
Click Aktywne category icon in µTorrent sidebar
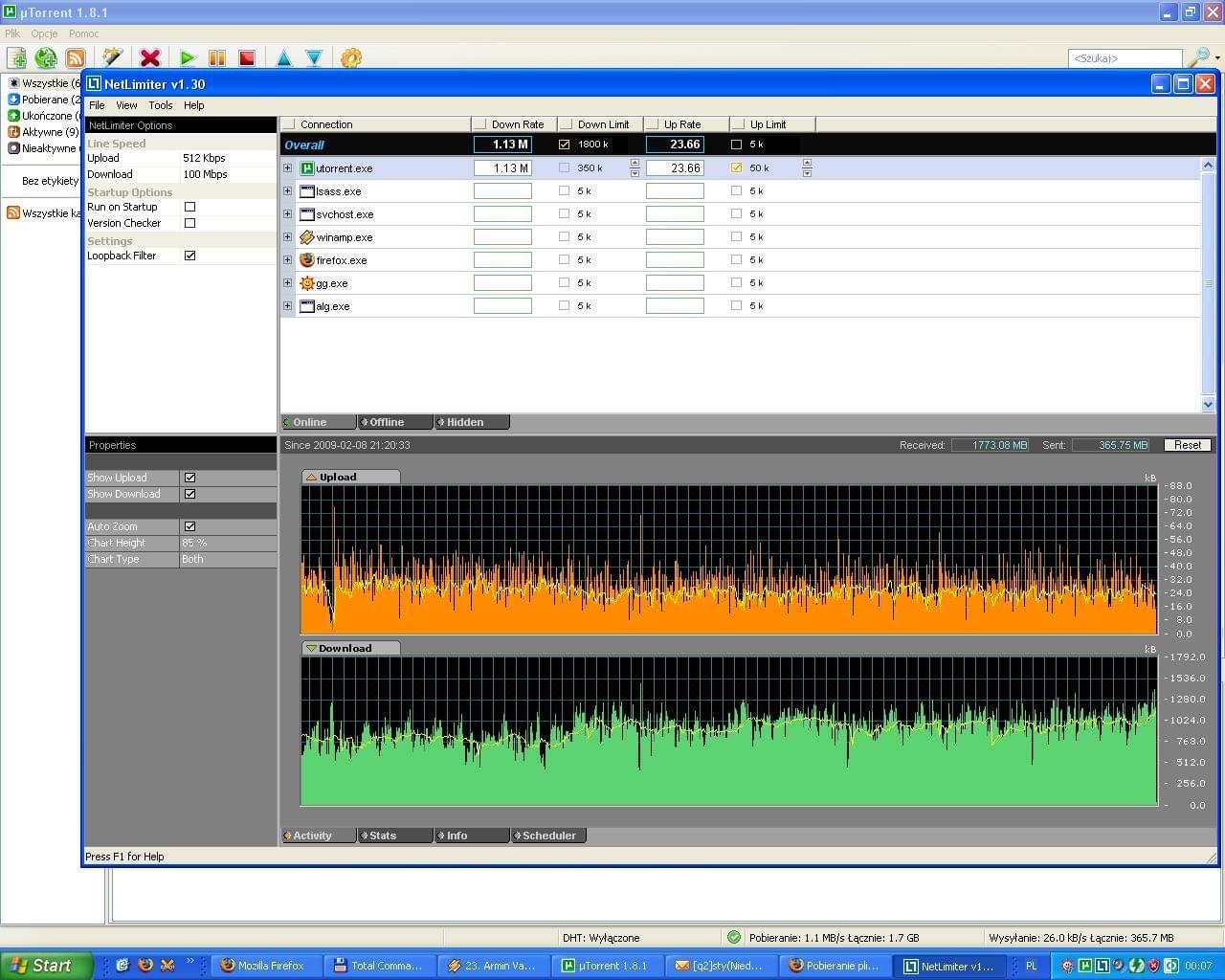click(x=14, y=132)
